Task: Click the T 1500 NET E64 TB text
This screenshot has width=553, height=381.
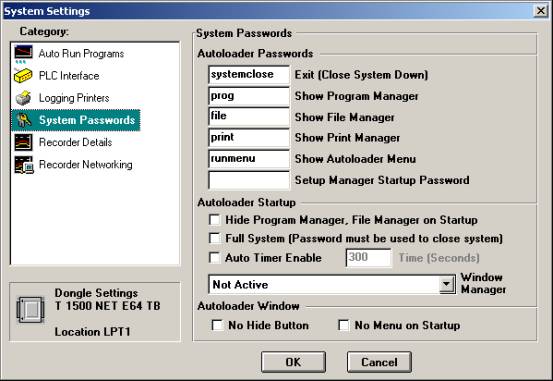Action: pos(108,306)
